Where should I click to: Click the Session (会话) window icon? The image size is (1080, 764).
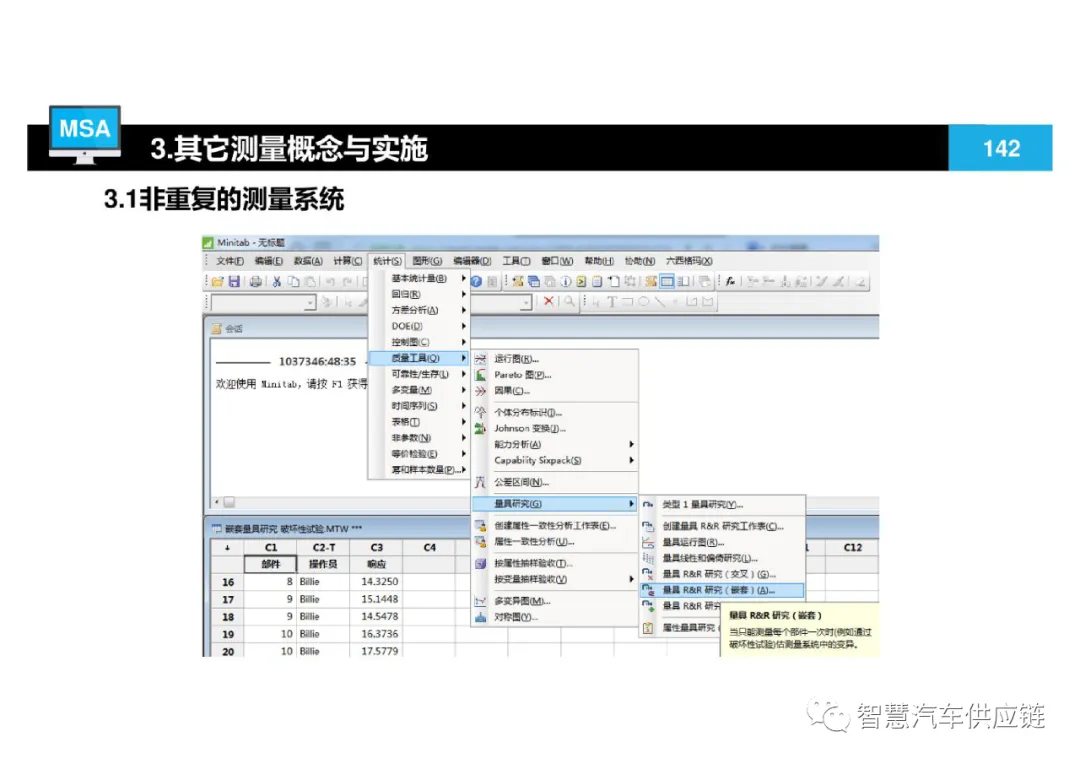(x=217, y=329)
